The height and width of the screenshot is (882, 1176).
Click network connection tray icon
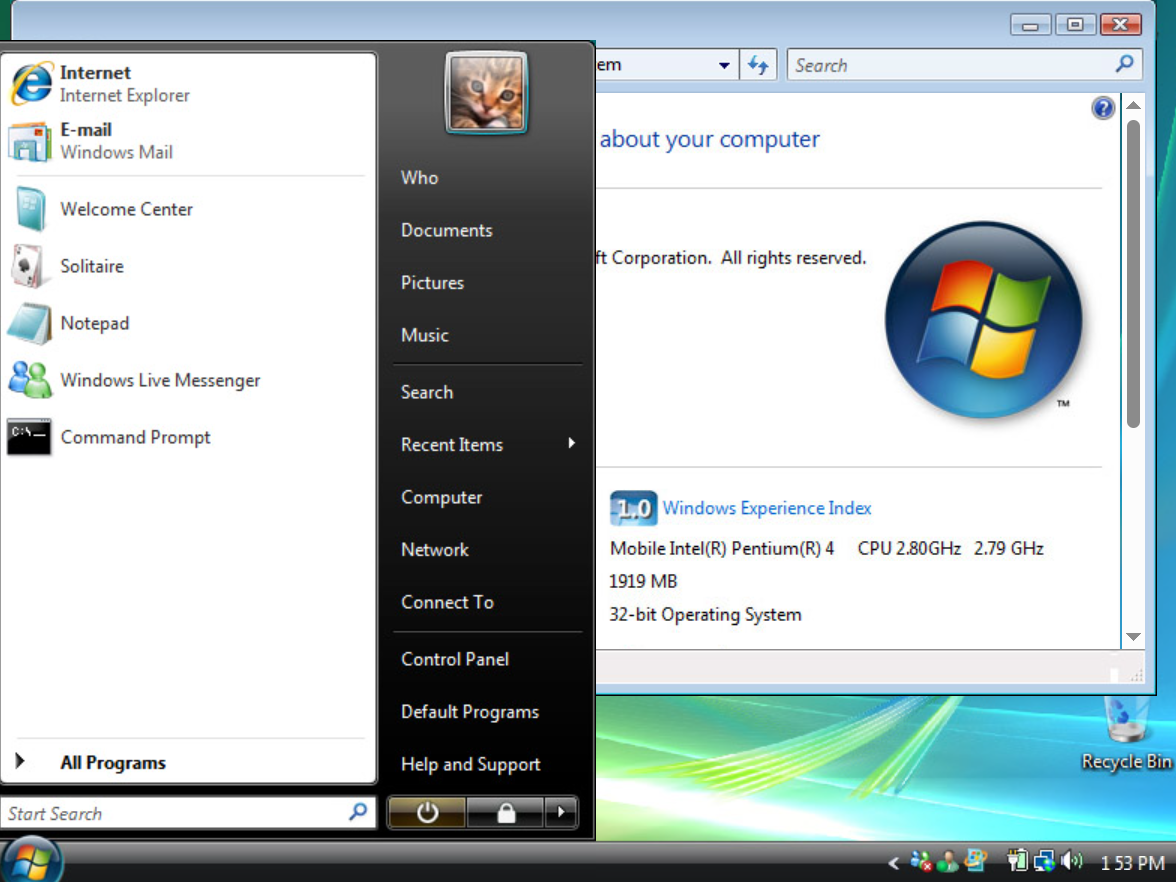[x=1044, y=861]
